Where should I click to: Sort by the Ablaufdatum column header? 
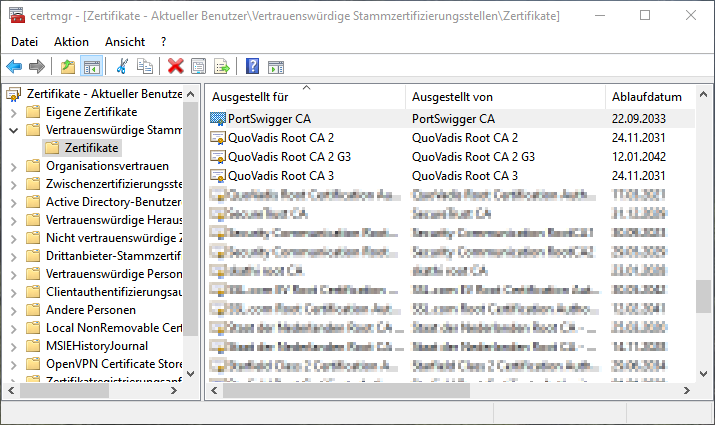[645, 97]
